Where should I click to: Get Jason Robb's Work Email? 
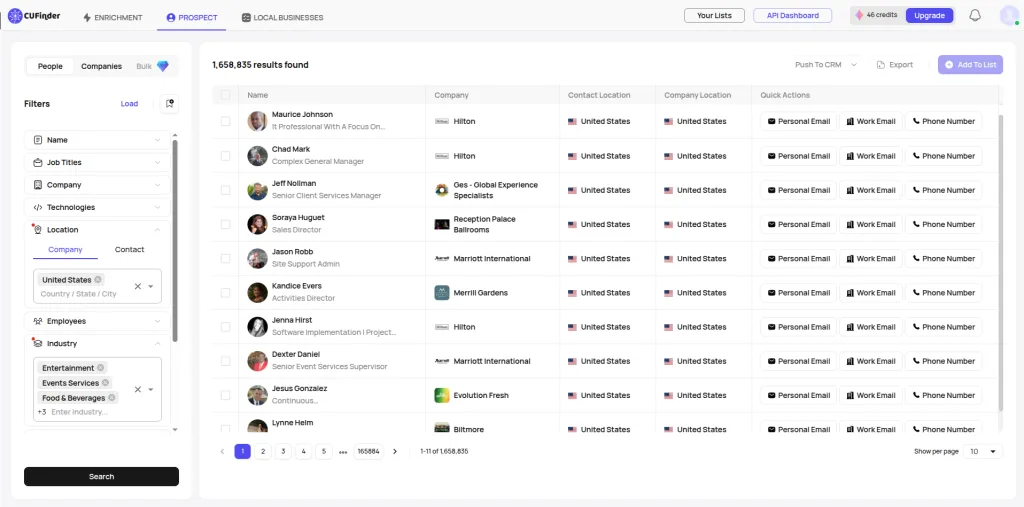(x=871, y=259)
